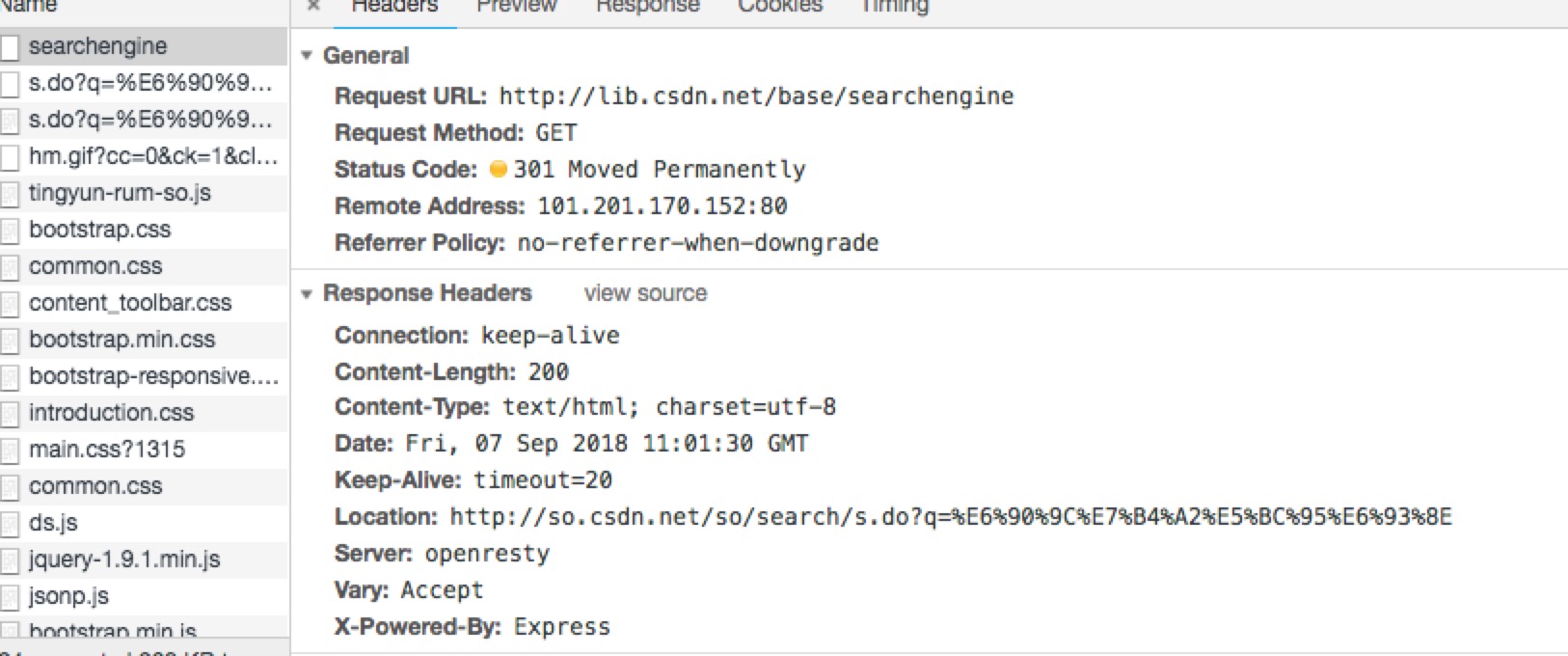Click the document icon beside ds.js
The image size is (1568, 656).
click(10, 524)
